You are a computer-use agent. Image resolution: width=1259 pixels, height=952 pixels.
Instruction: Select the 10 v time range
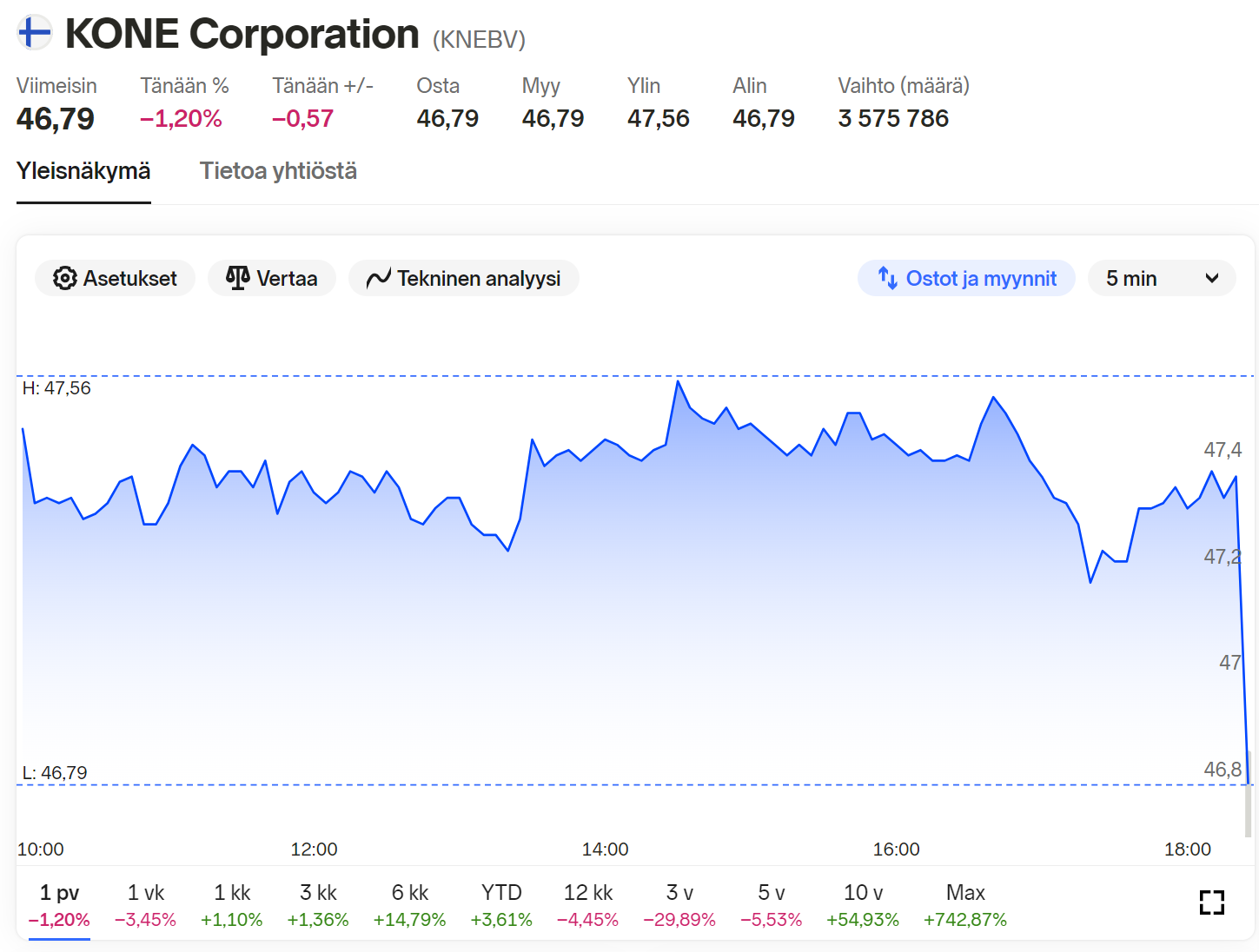(x=863, y=905)
